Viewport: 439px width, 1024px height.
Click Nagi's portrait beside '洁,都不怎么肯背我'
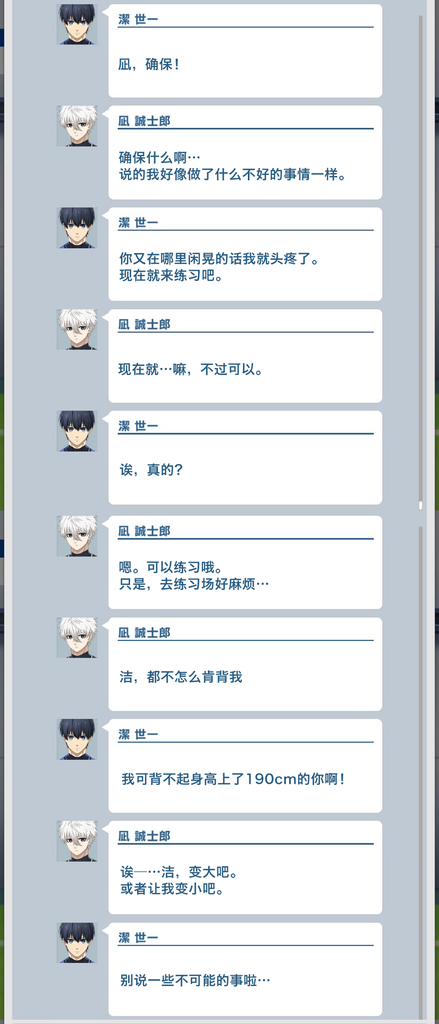[77, 638]
